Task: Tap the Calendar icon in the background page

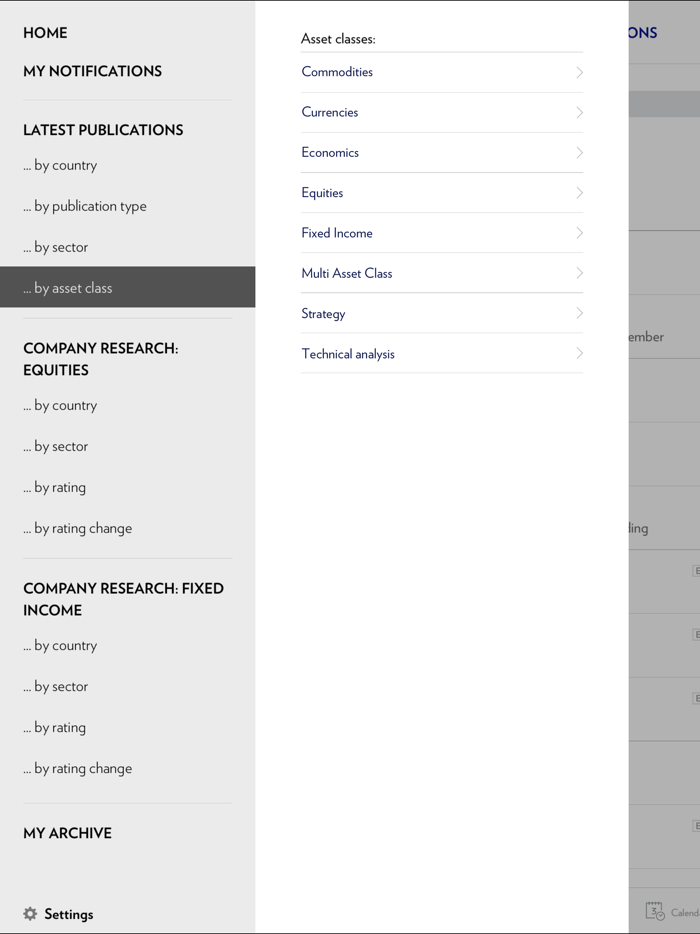Action: click(x=655, y=911)
